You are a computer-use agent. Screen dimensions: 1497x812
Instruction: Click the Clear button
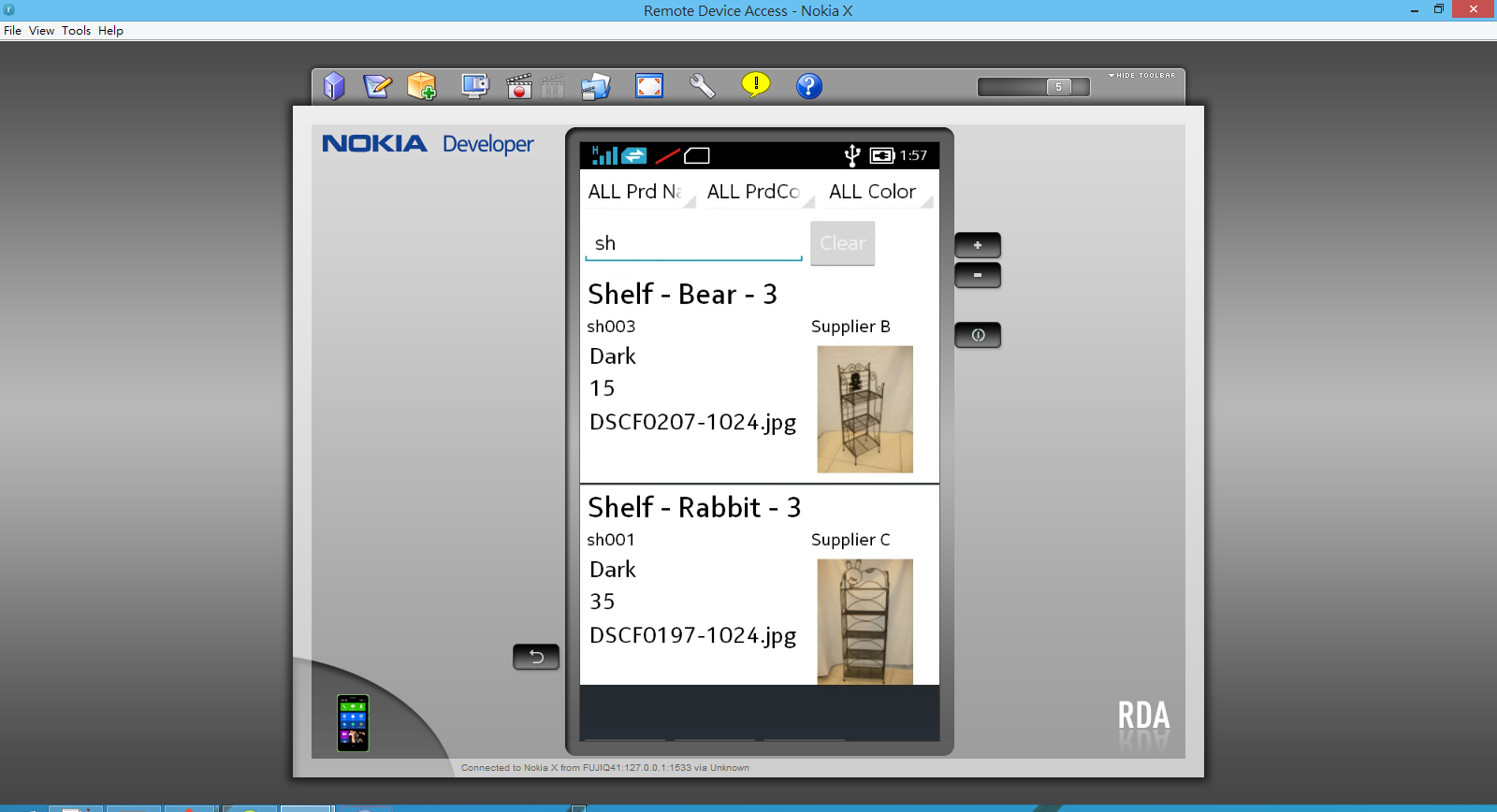tap(842, 243)
